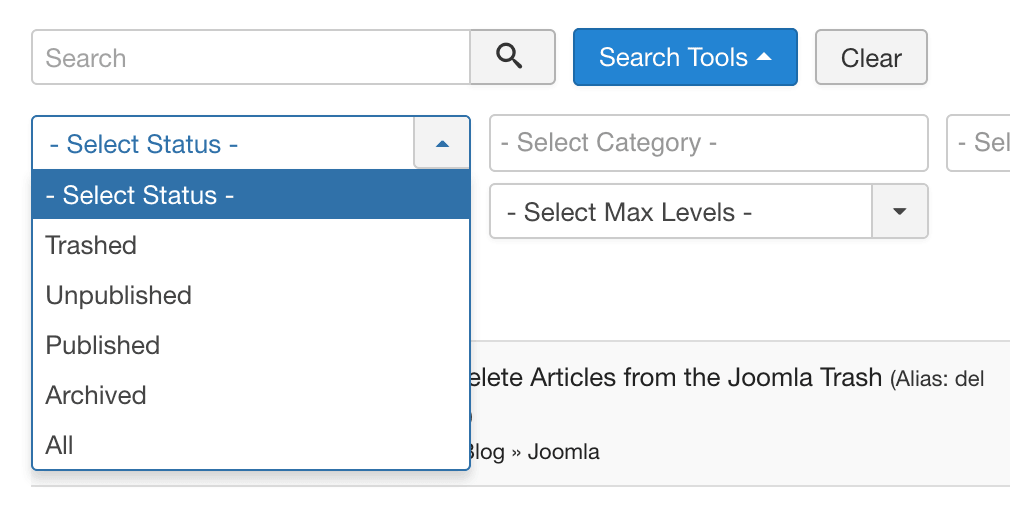Viewport: 1010px width, 516px height.
Task: Click the Select Max Levels field text
Action: 630,212
